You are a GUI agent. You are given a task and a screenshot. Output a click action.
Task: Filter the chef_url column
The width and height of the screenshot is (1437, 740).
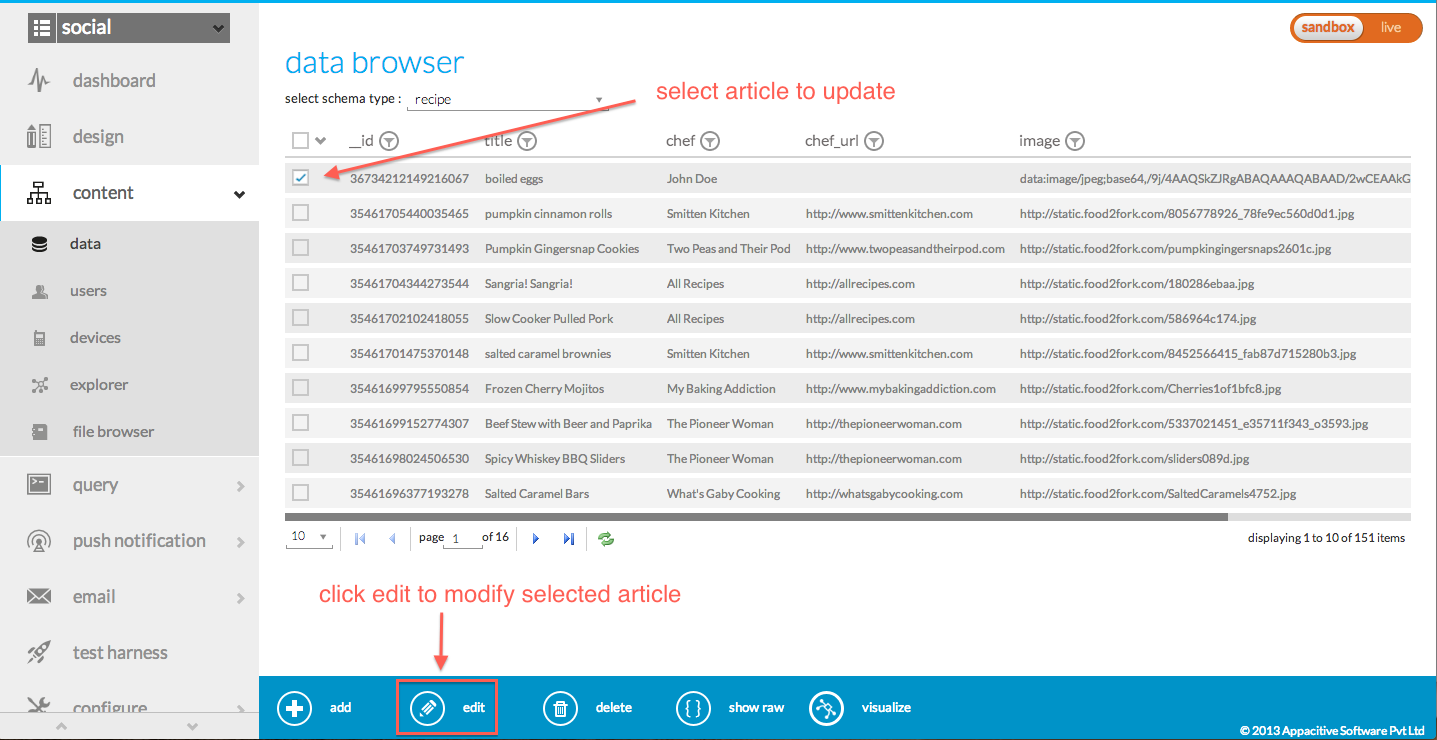(x=874, y=141)
